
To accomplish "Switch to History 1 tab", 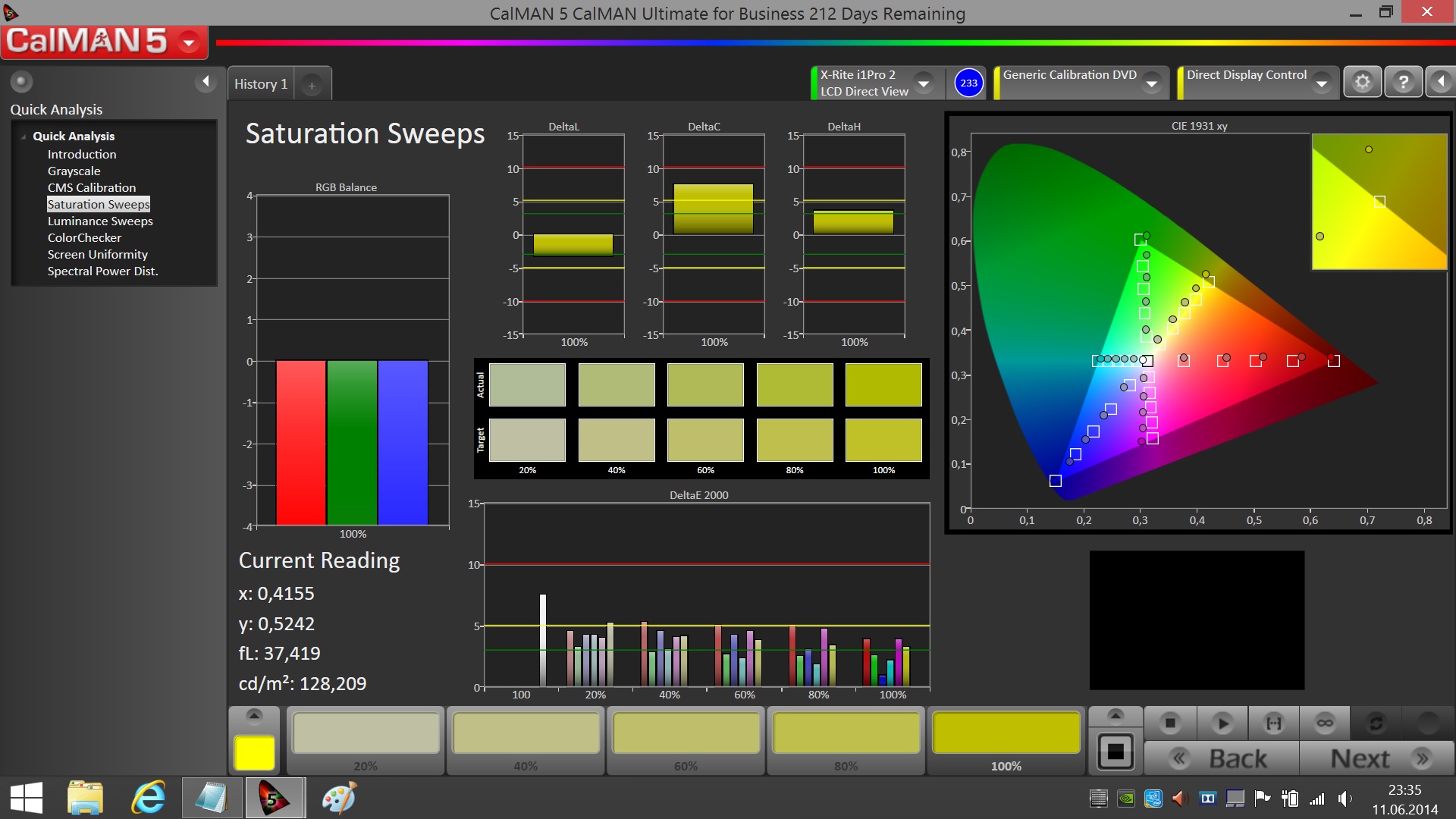I will click(261, 84).
